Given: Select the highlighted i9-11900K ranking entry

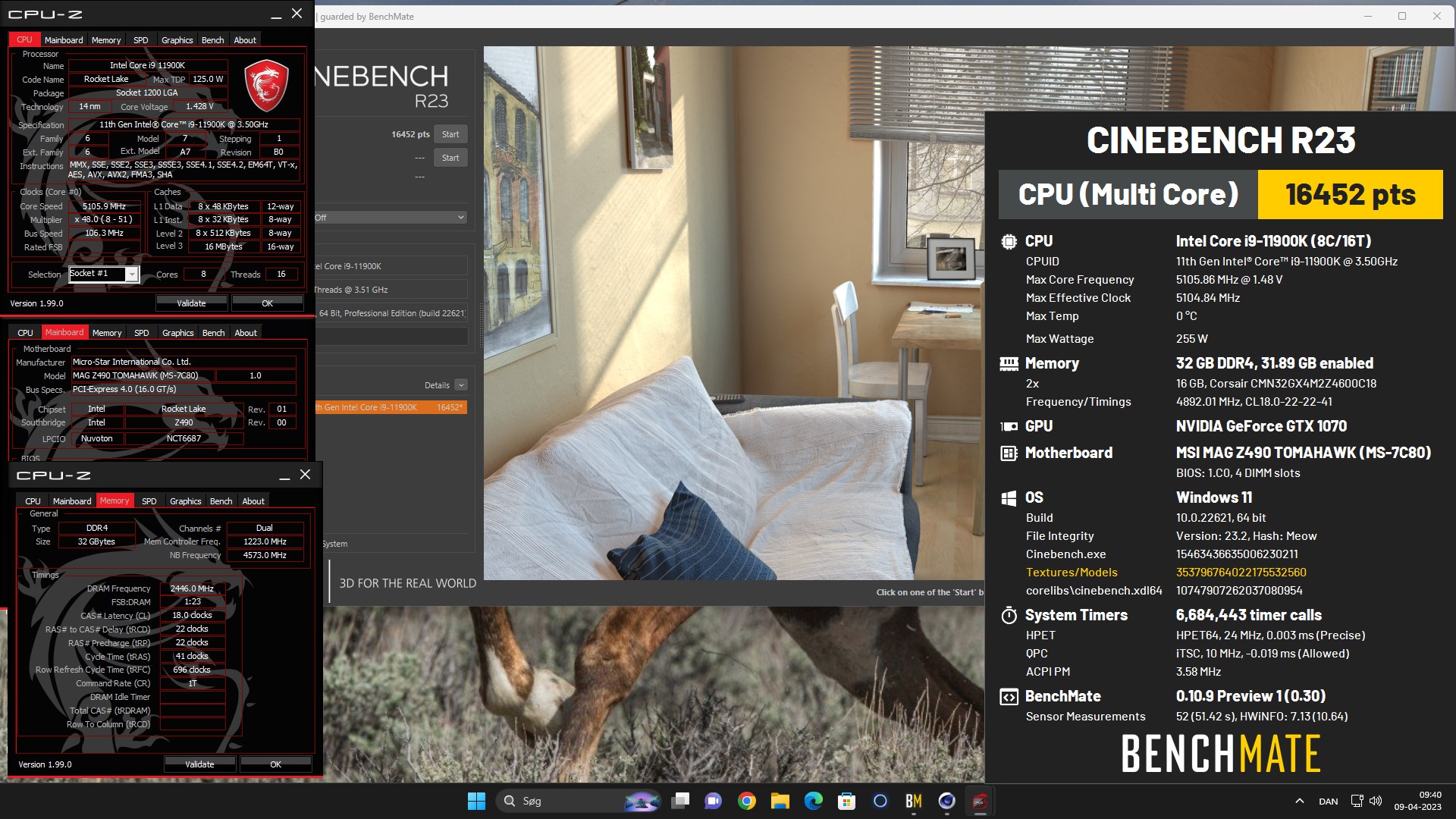Looking at the screenshot, I should 391,407.
